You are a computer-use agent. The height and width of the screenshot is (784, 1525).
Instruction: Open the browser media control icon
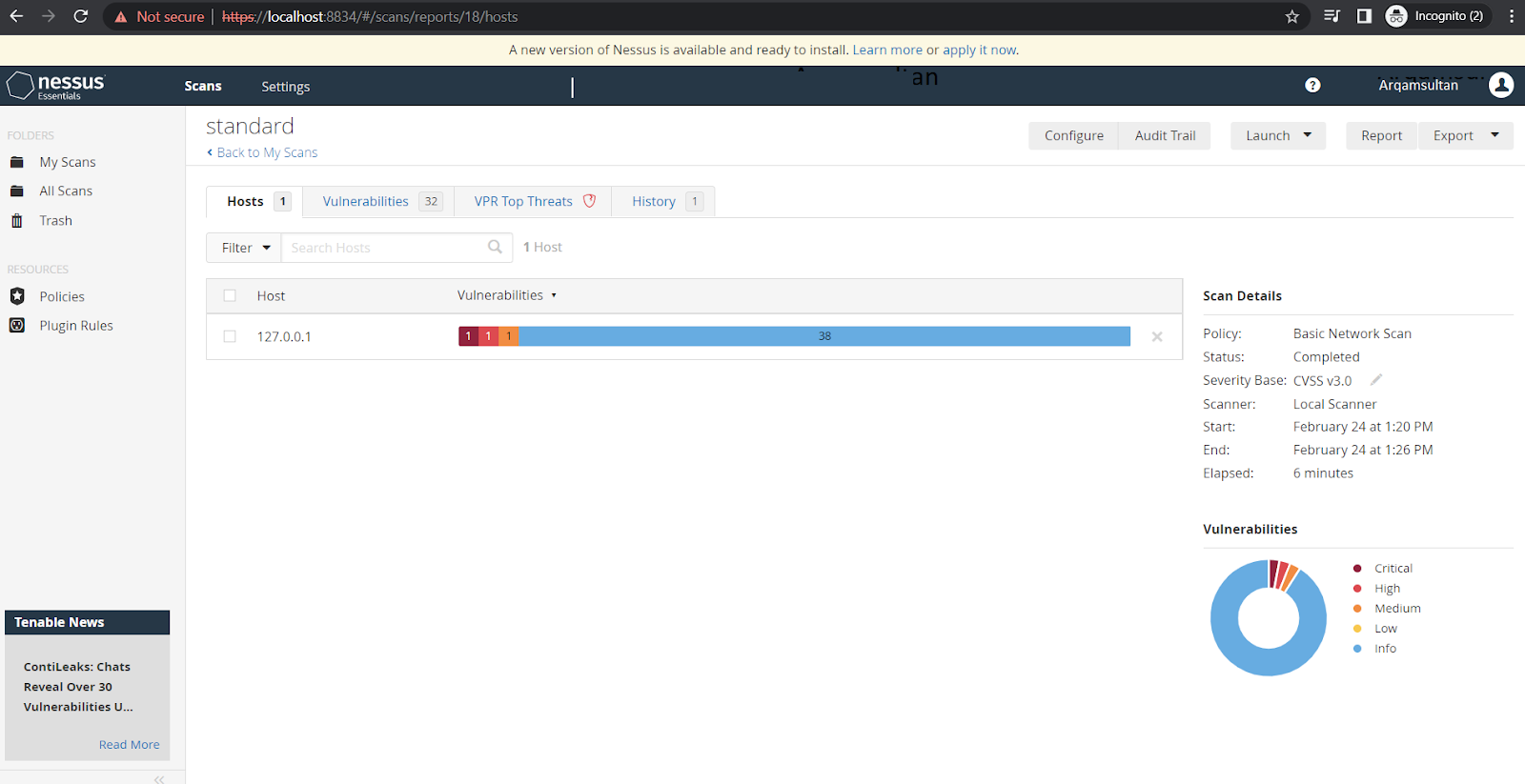(1332, 16)
